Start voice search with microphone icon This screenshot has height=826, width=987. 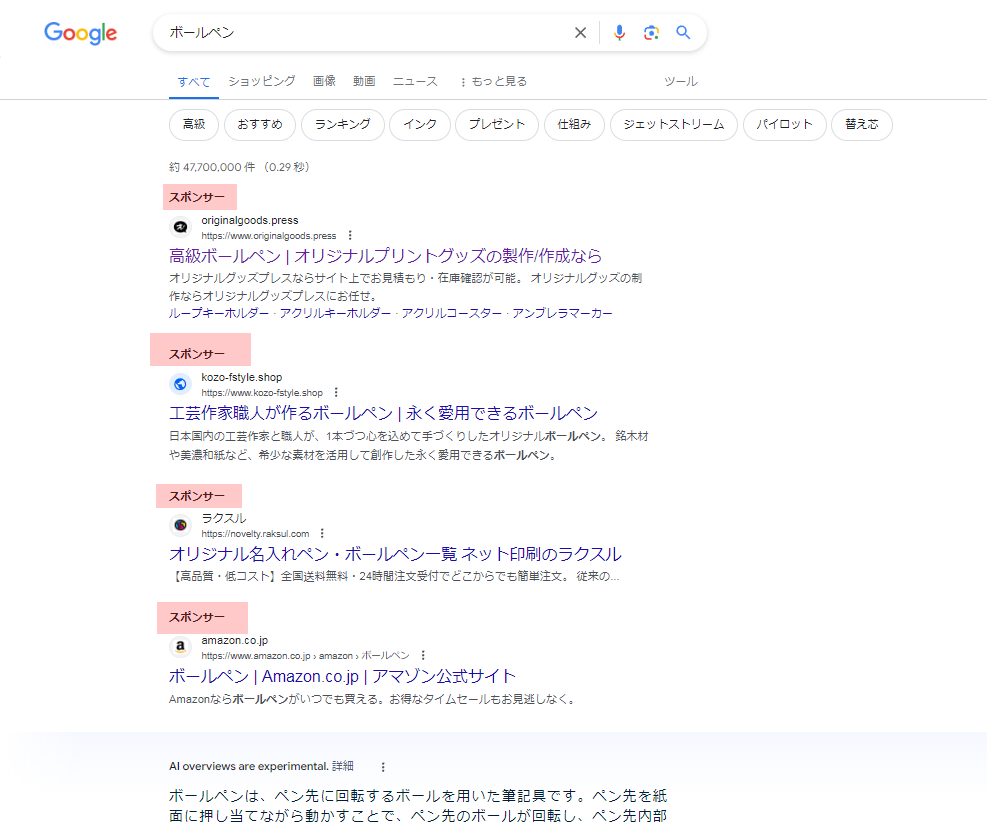(x=619, y=33)
